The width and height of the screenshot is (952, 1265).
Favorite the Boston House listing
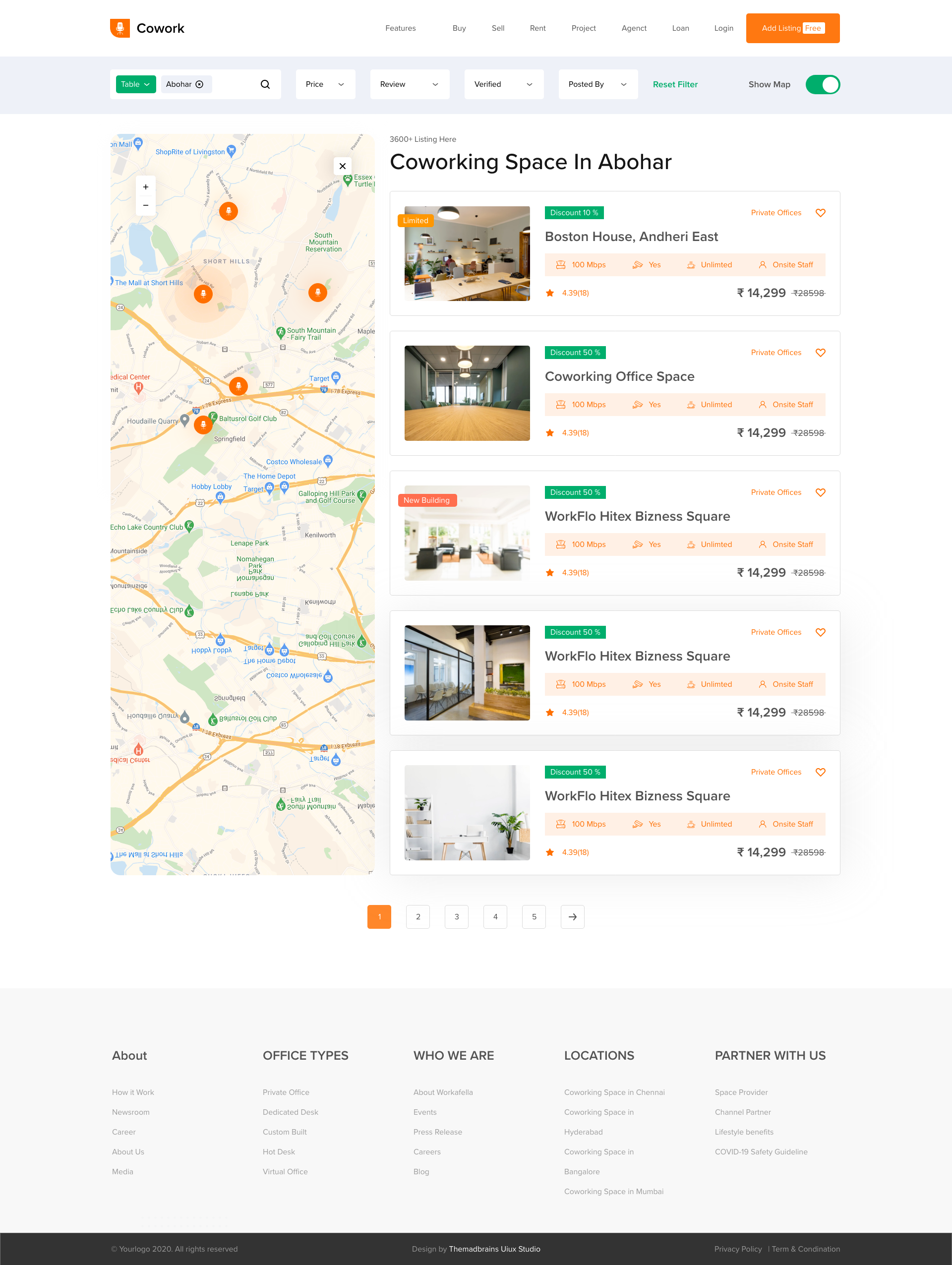[820, 213]
